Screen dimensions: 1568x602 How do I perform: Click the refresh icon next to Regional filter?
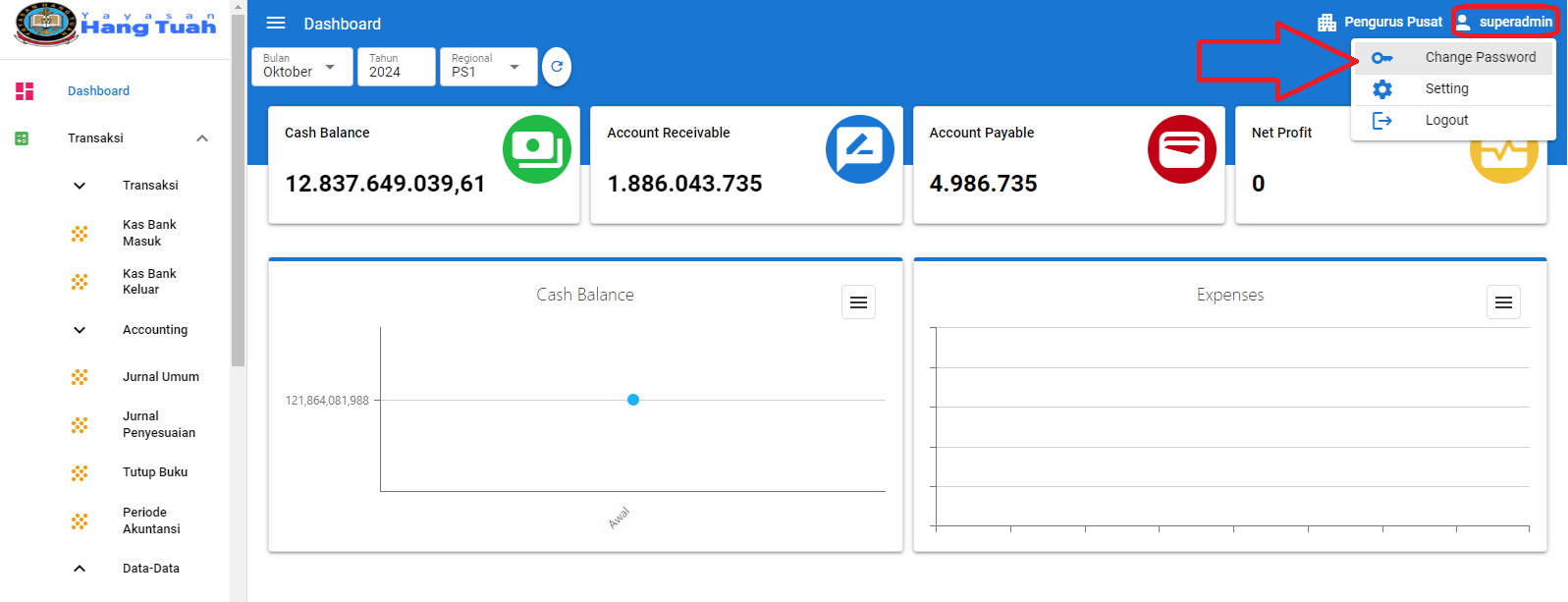click(x=557, y=67)
